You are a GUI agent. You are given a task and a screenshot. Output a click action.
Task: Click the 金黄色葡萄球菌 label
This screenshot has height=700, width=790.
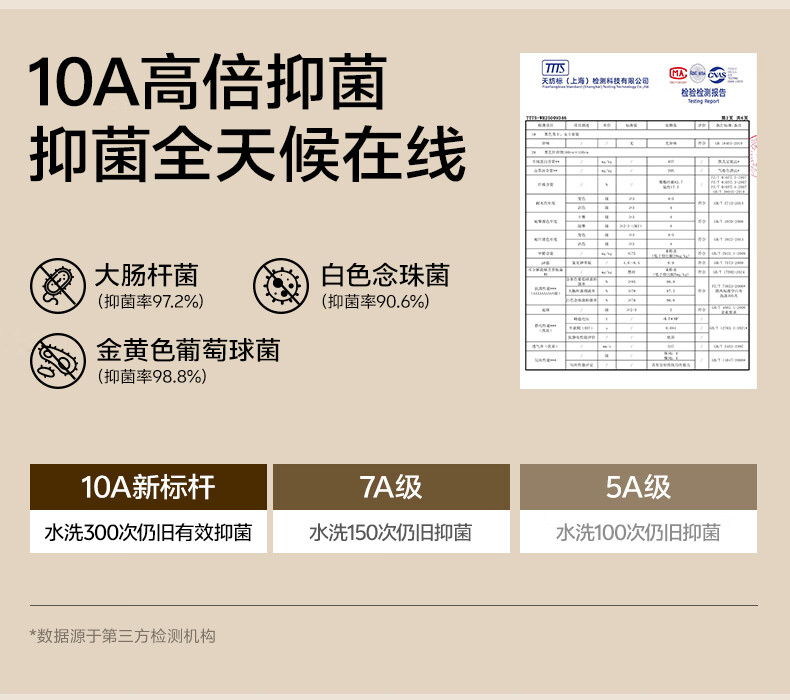tap(188, 350)
